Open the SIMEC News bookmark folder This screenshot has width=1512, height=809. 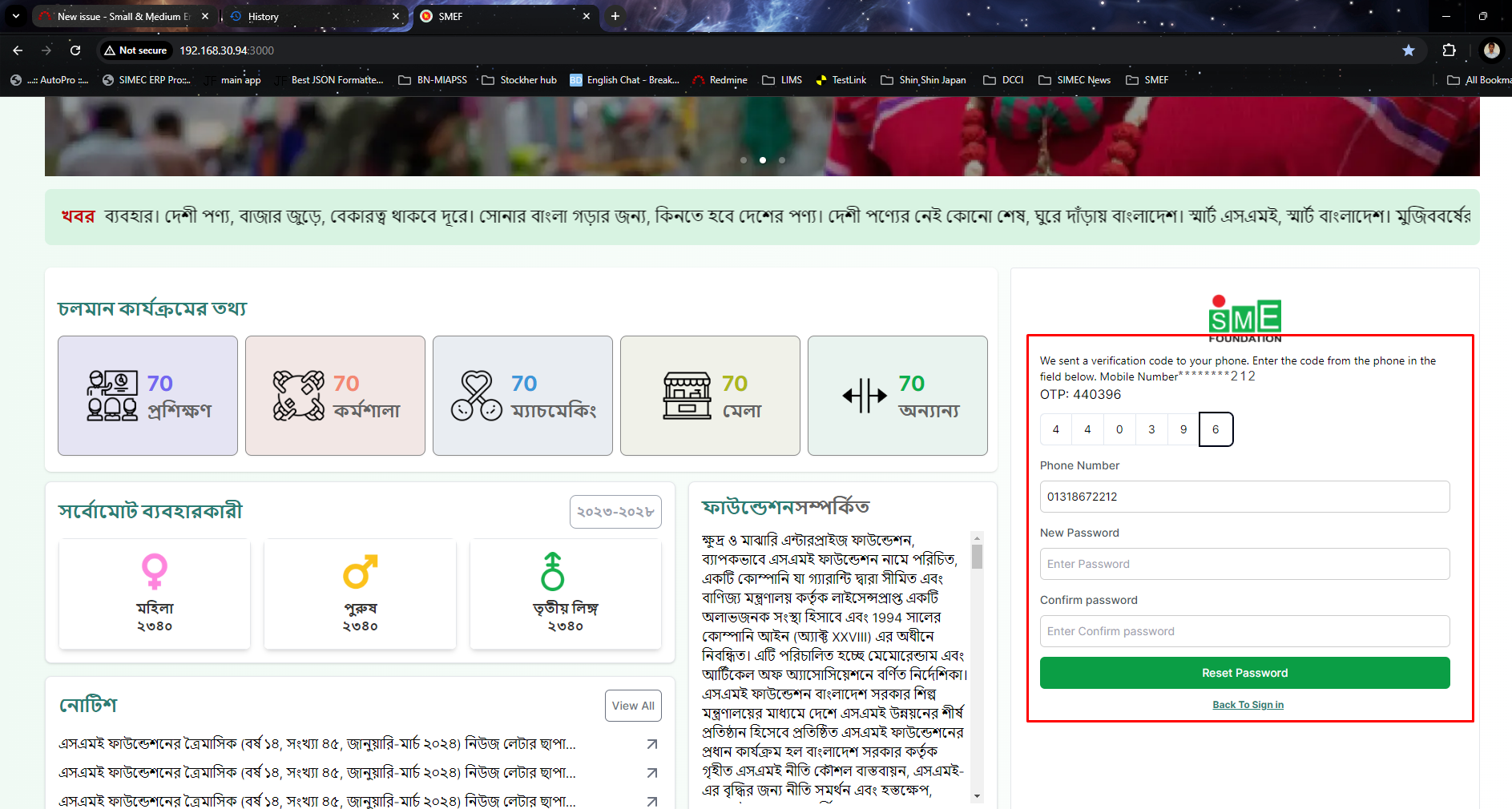1075,80
